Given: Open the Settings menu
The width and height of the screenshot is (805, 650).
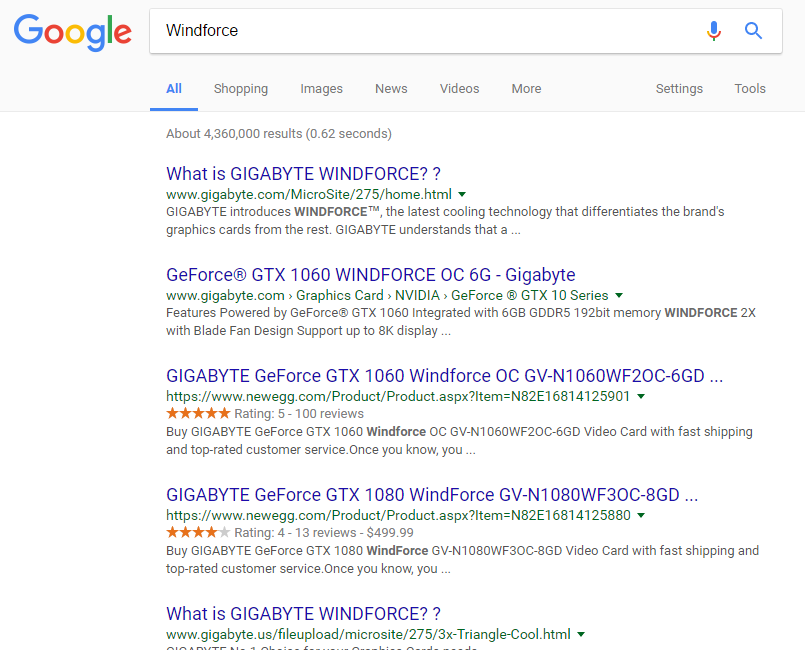Looking at the screenshot, I should pyautogui.click(x=679, y=89).
